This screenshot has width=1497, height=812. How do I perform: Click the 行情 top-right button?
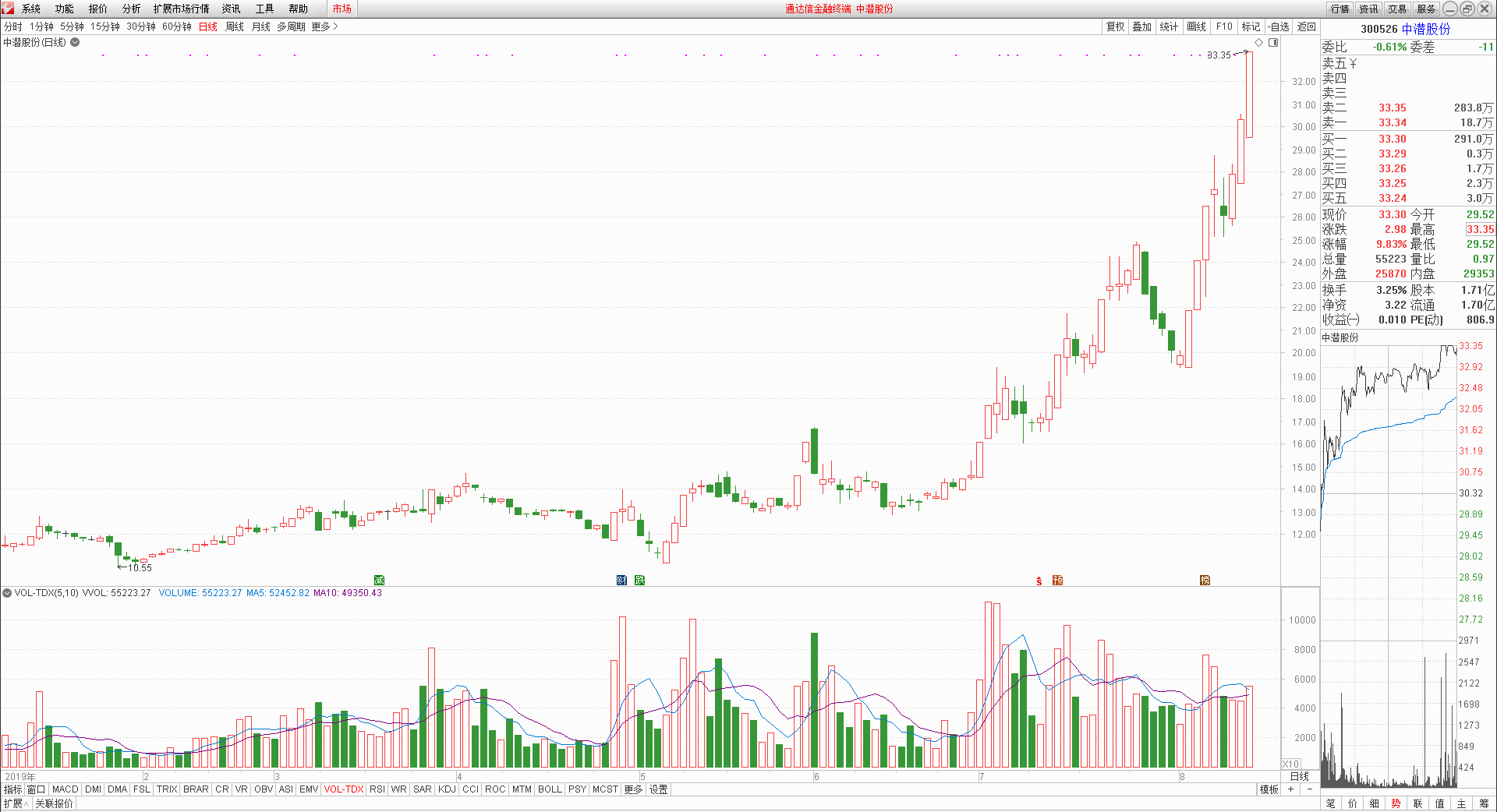tap(1340, 9)
